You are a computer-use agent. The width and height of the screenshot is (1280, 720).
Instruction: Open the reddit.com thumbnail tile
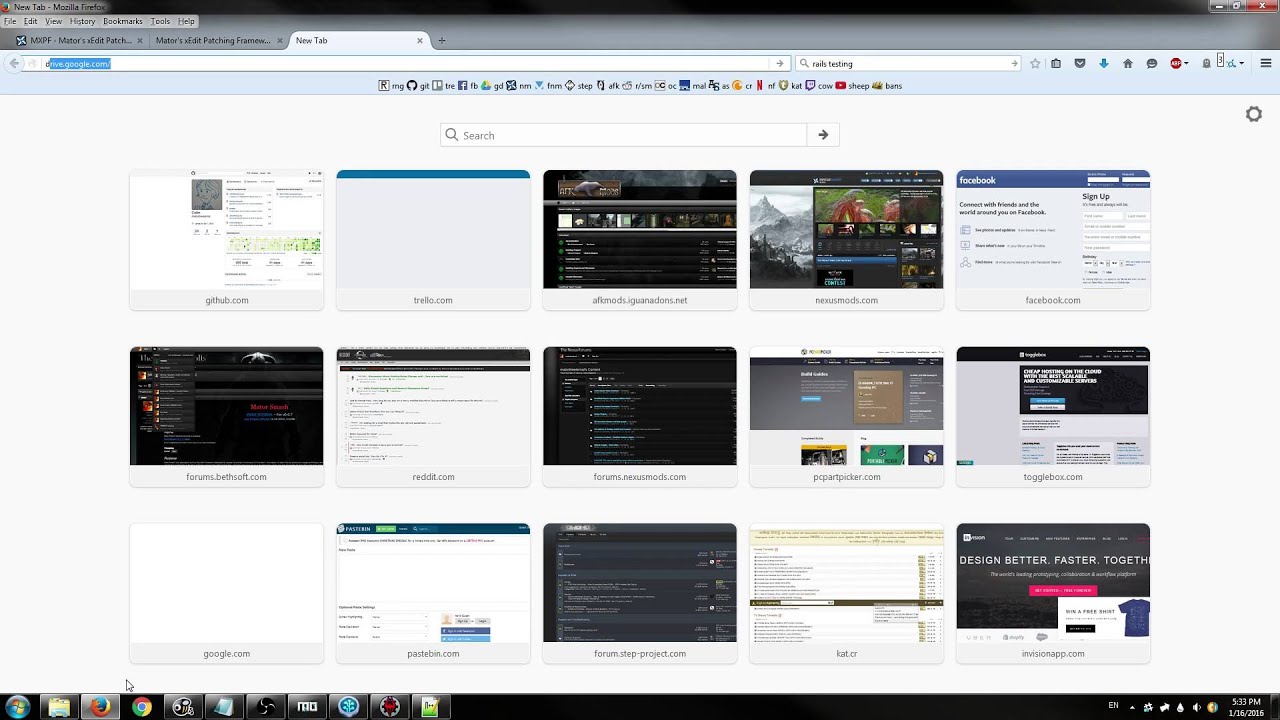[433, 417]
